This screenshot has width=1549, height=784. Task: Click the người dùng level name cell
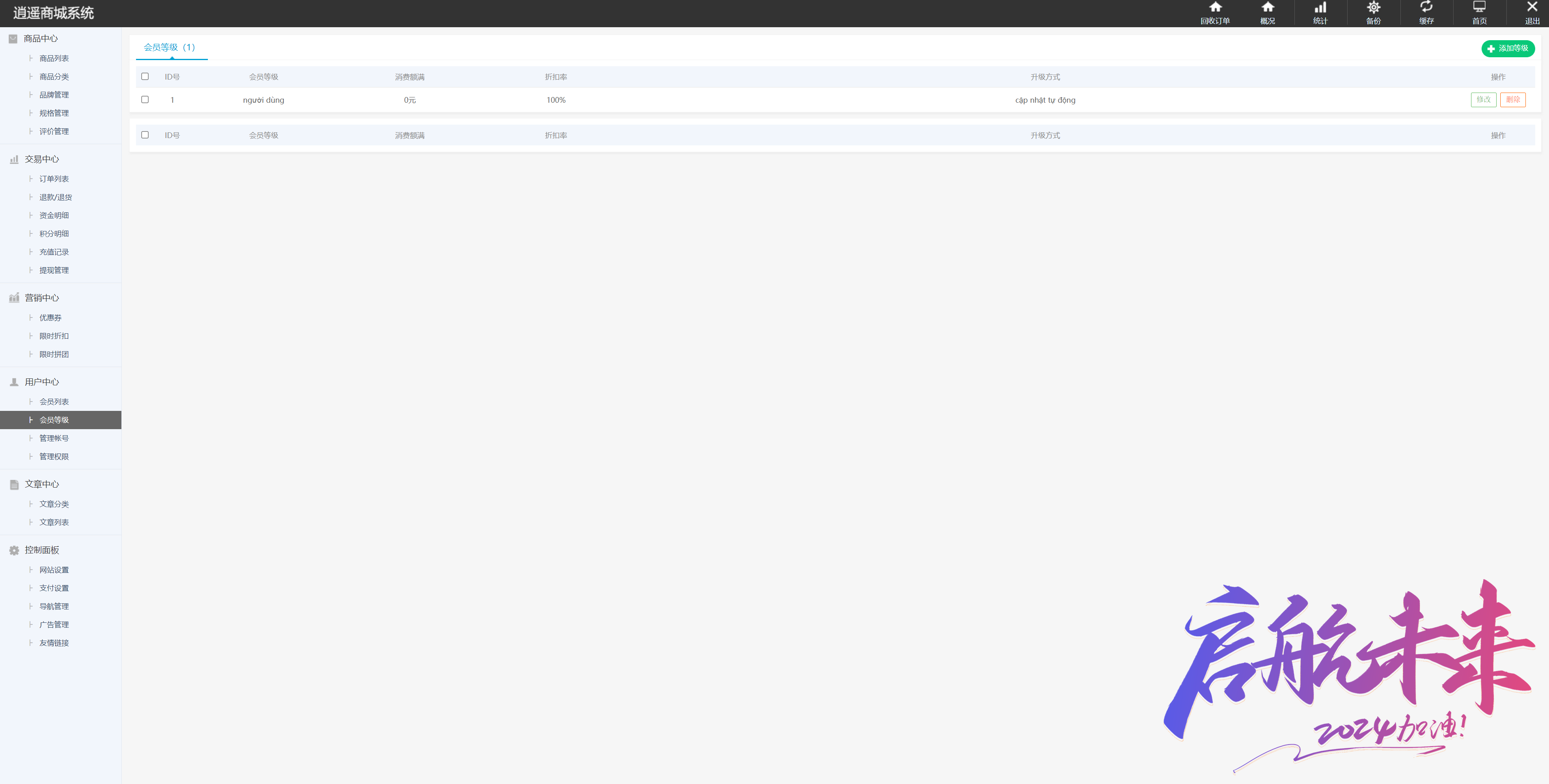[264, 100]
